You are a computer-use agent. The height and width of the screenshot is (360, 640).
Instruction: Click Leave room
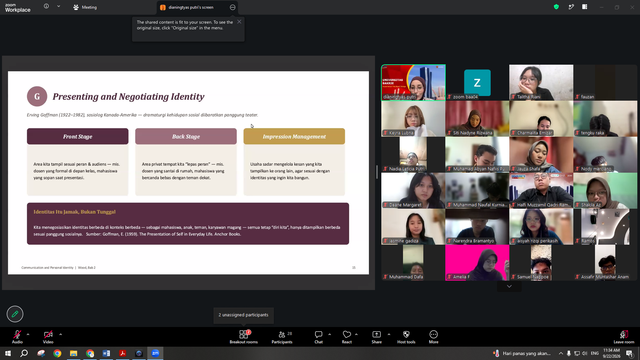tap(624, 337)
